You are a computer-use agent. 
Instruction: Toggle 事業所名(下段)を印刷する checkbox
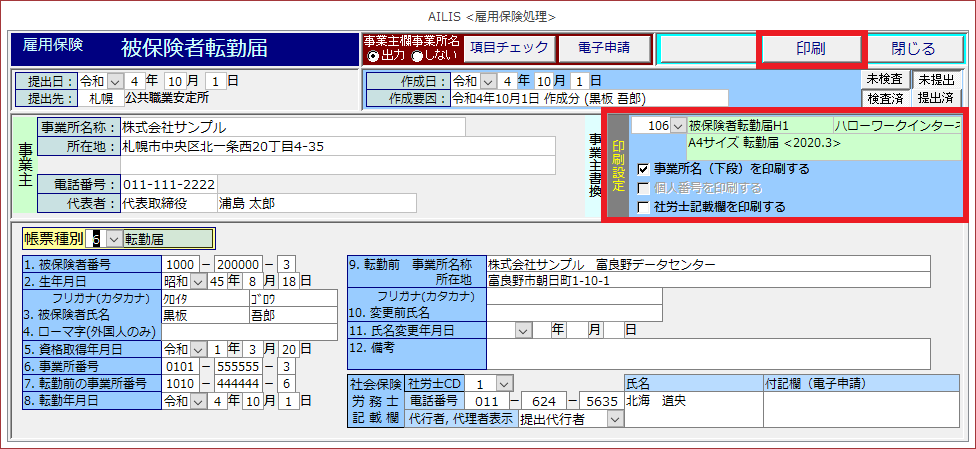tap(643, 169)
